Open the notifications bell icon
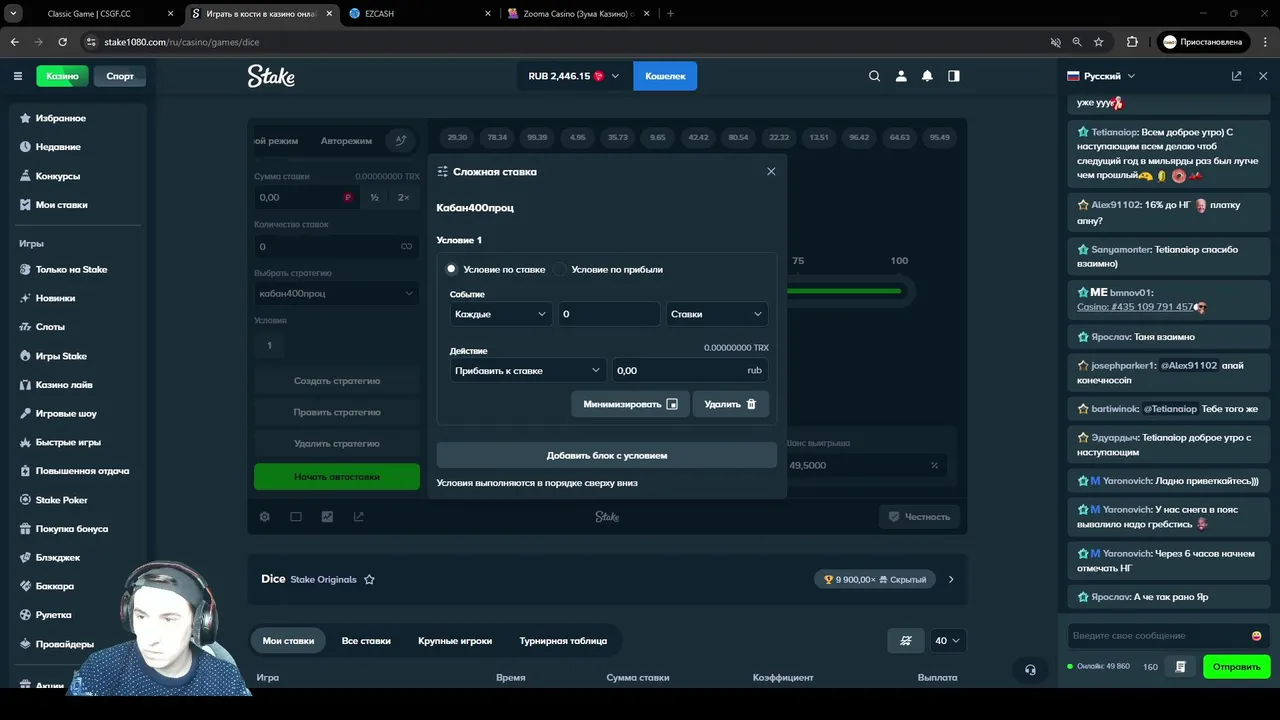The width and height of the screenshot is (1280, 720). coord(927,76)
